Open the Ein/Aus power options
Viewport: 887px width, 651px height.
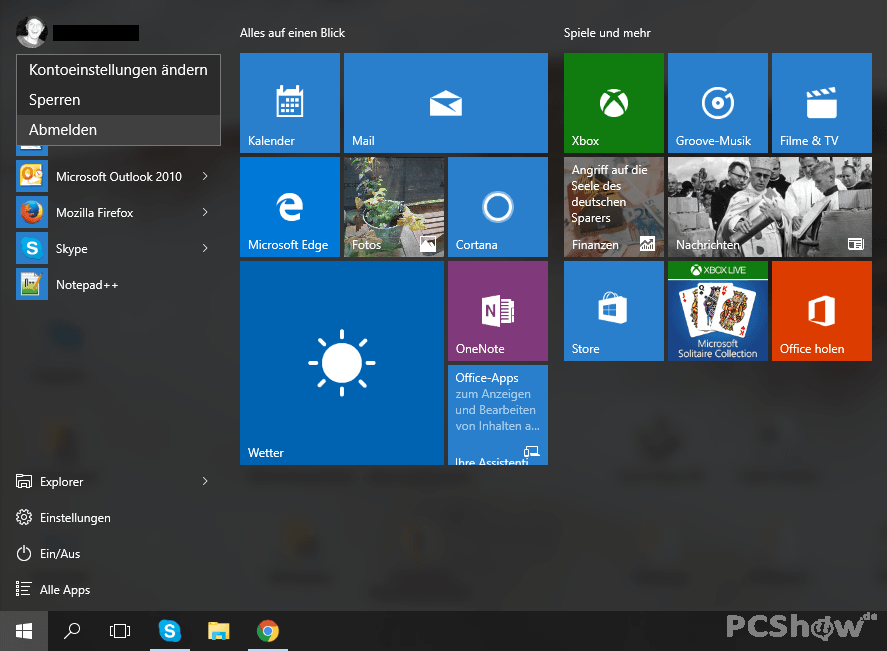pyautogui.click(x=113, y=554)
